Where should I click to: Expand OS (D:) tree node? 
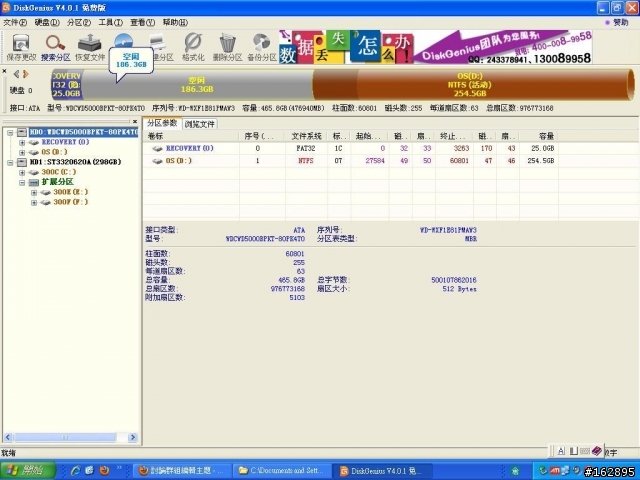point(22,152)
